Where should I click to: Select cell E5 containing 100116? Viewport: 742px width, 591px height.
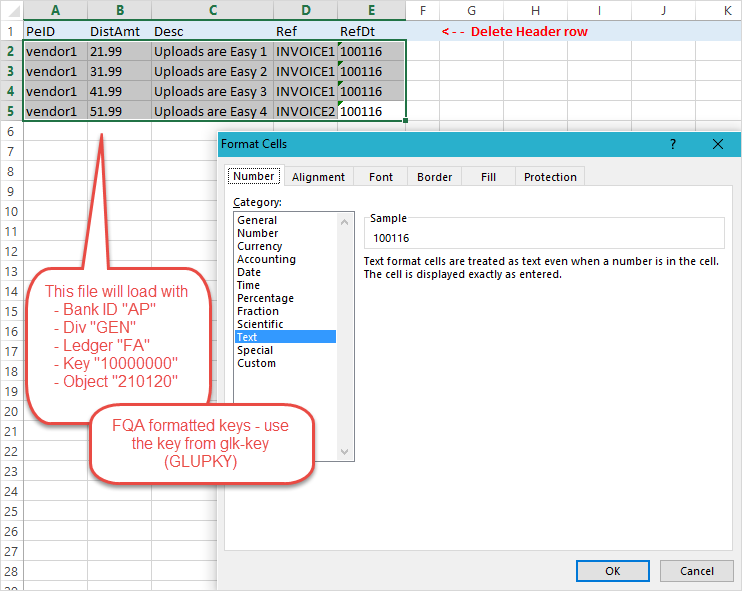(x=372, y=111)
